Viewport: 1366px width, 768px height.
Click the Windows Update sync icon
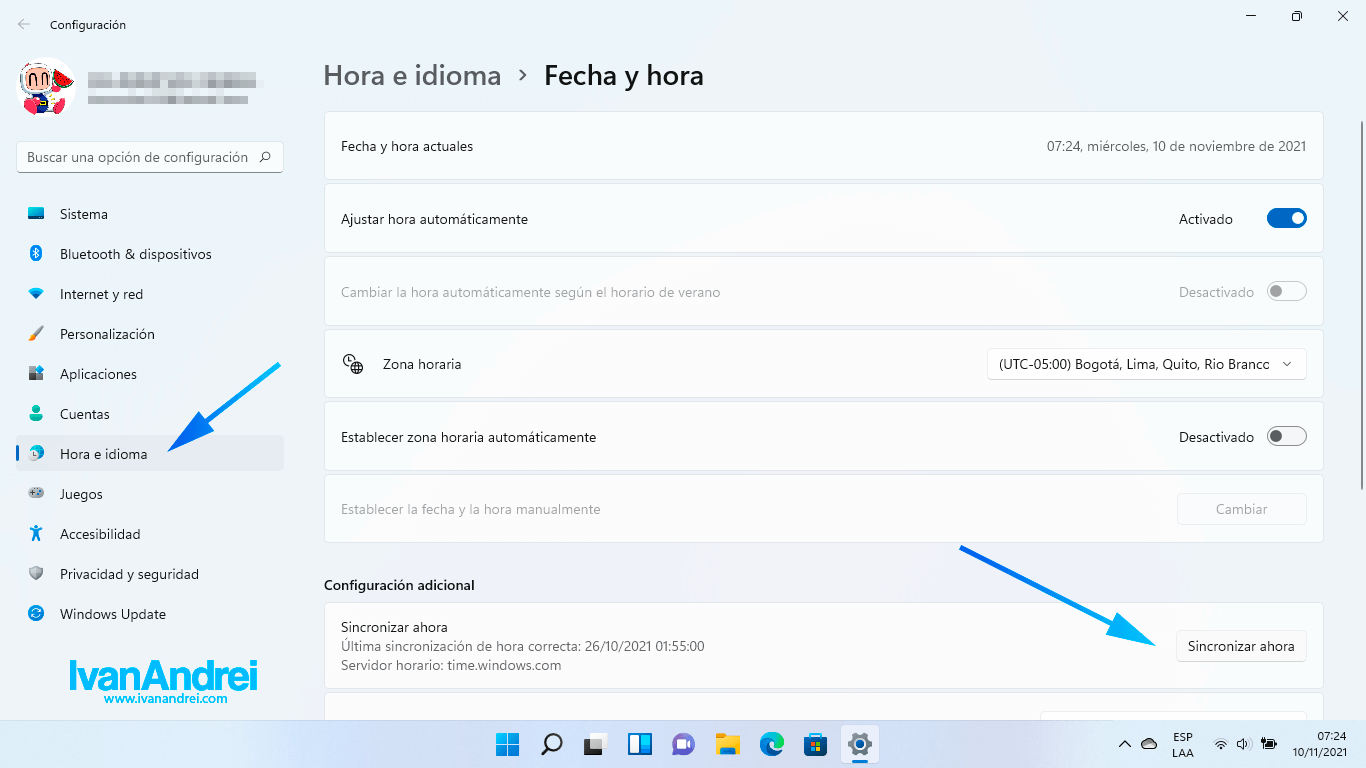point(36,614)
